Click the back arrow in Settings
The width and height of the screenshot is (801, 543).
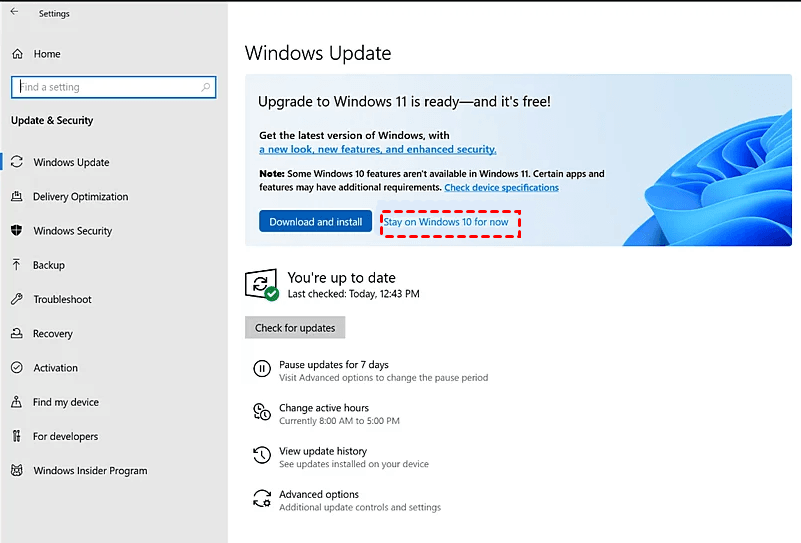coord(14,12)
